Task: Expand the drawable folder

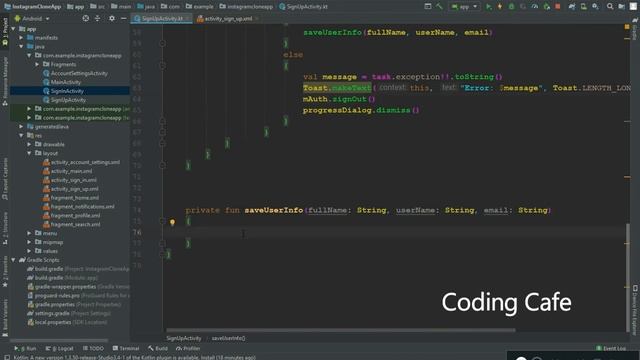Action: (29, 144)
